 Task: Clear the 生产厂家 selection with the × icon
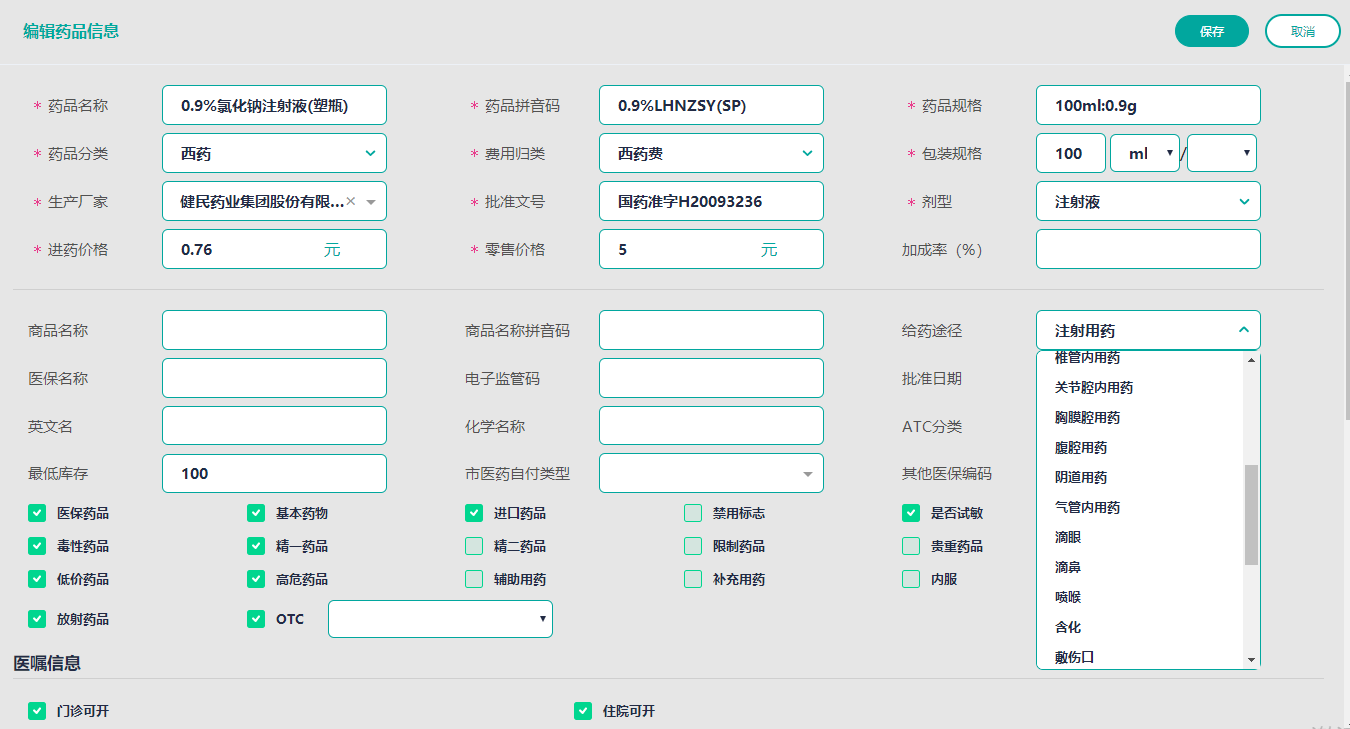(x=350, y=201)
